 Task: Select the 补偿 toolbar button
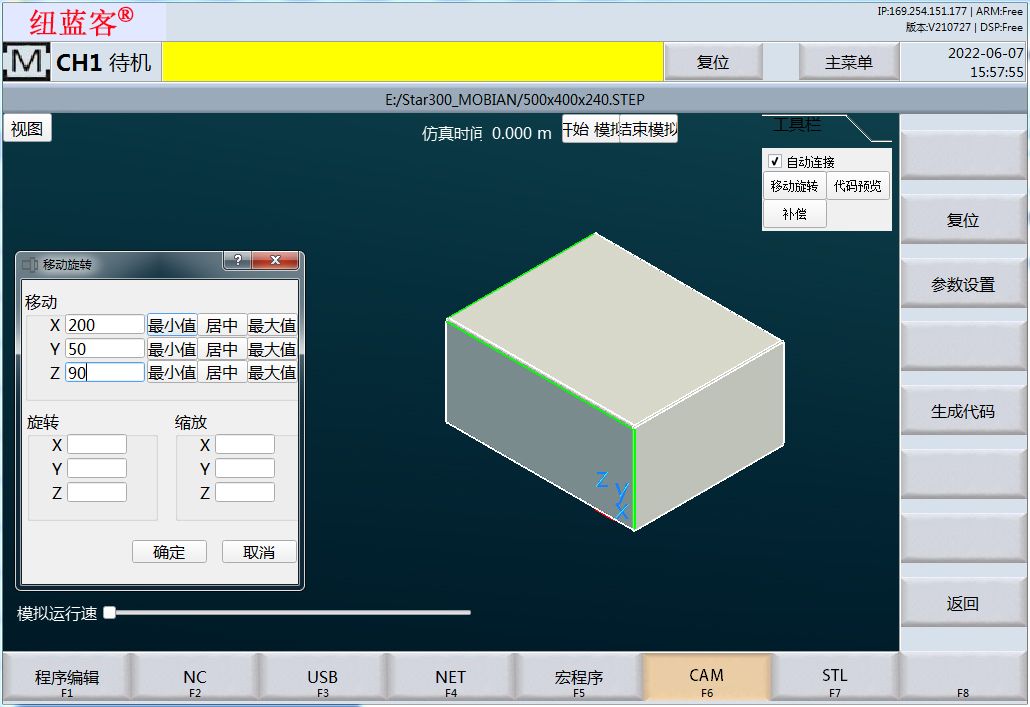click(795, 214)
